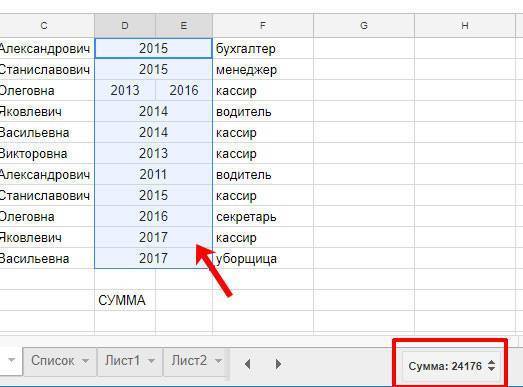Click водитель cell beside 2011
523x387 pixels.
(263, 174)
